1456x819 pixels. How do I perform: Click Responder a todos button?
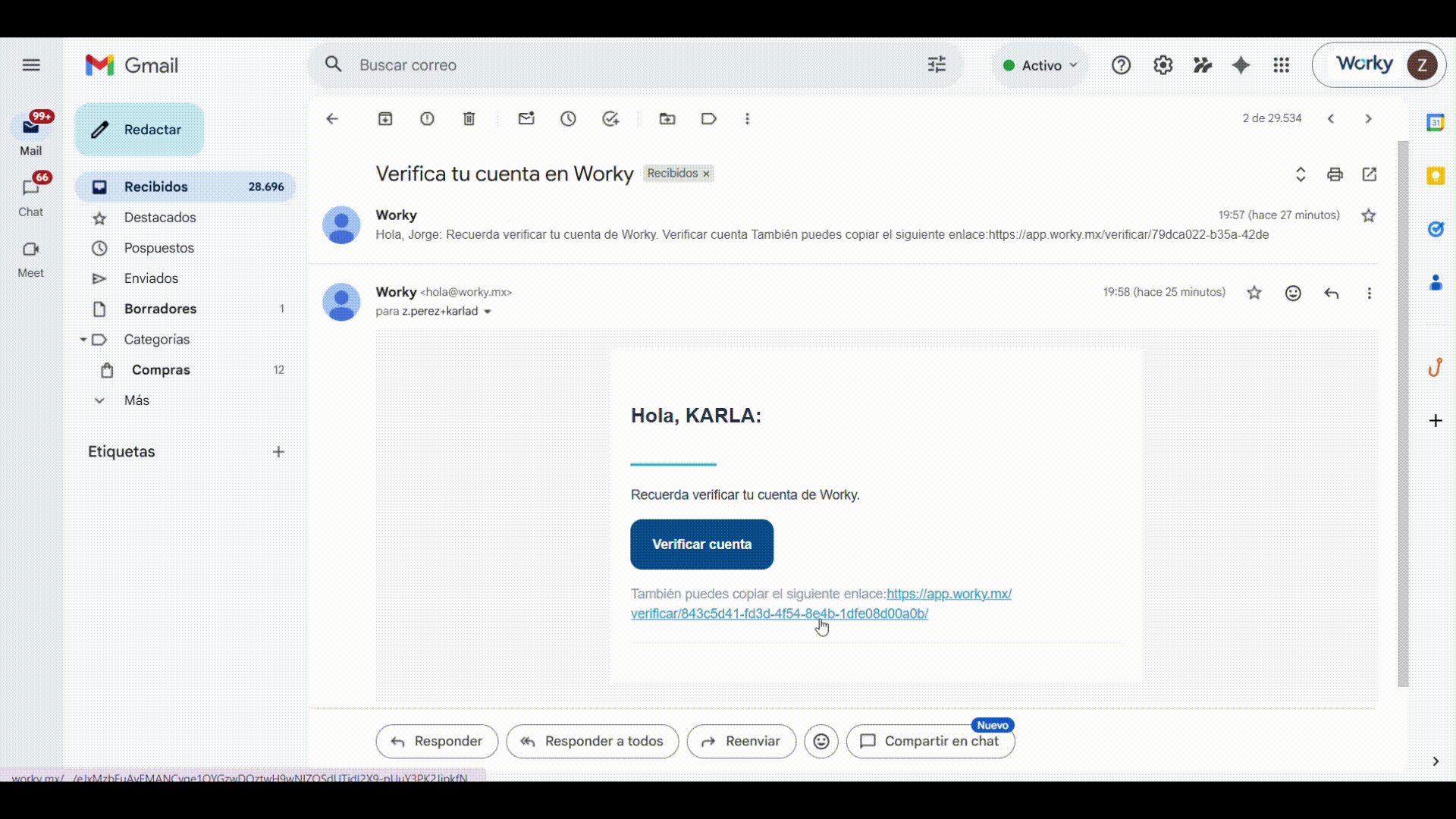click(592, 742)
